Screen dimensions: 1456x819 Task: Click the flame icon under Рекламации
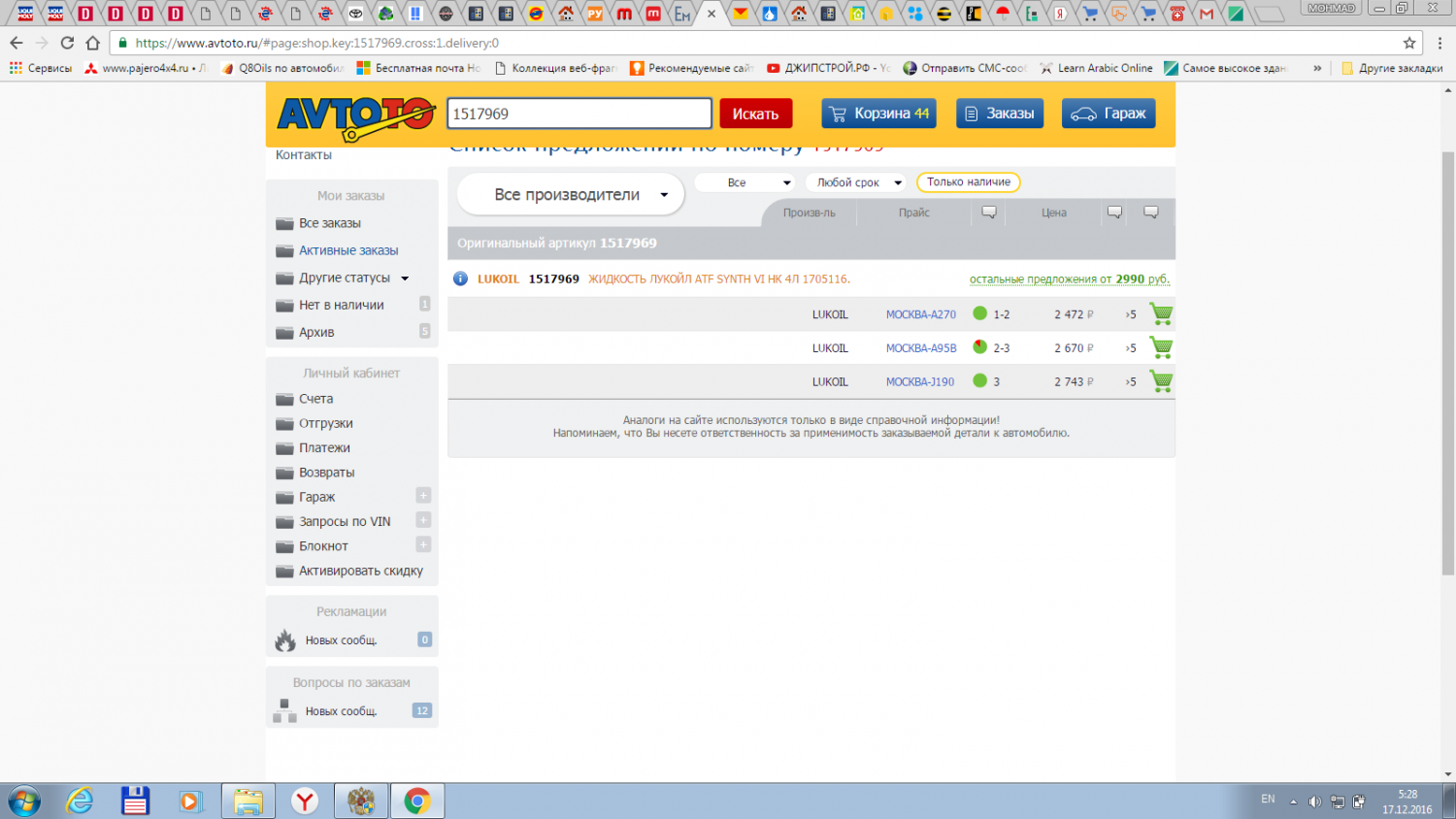tap(285, 640)
